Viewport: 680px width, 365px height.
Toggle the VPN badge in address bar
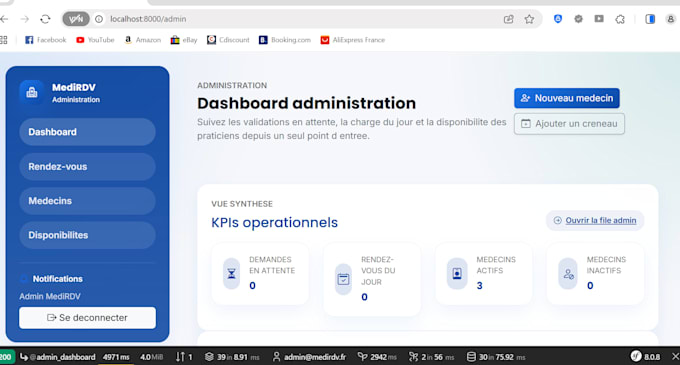tap(76, 19)
